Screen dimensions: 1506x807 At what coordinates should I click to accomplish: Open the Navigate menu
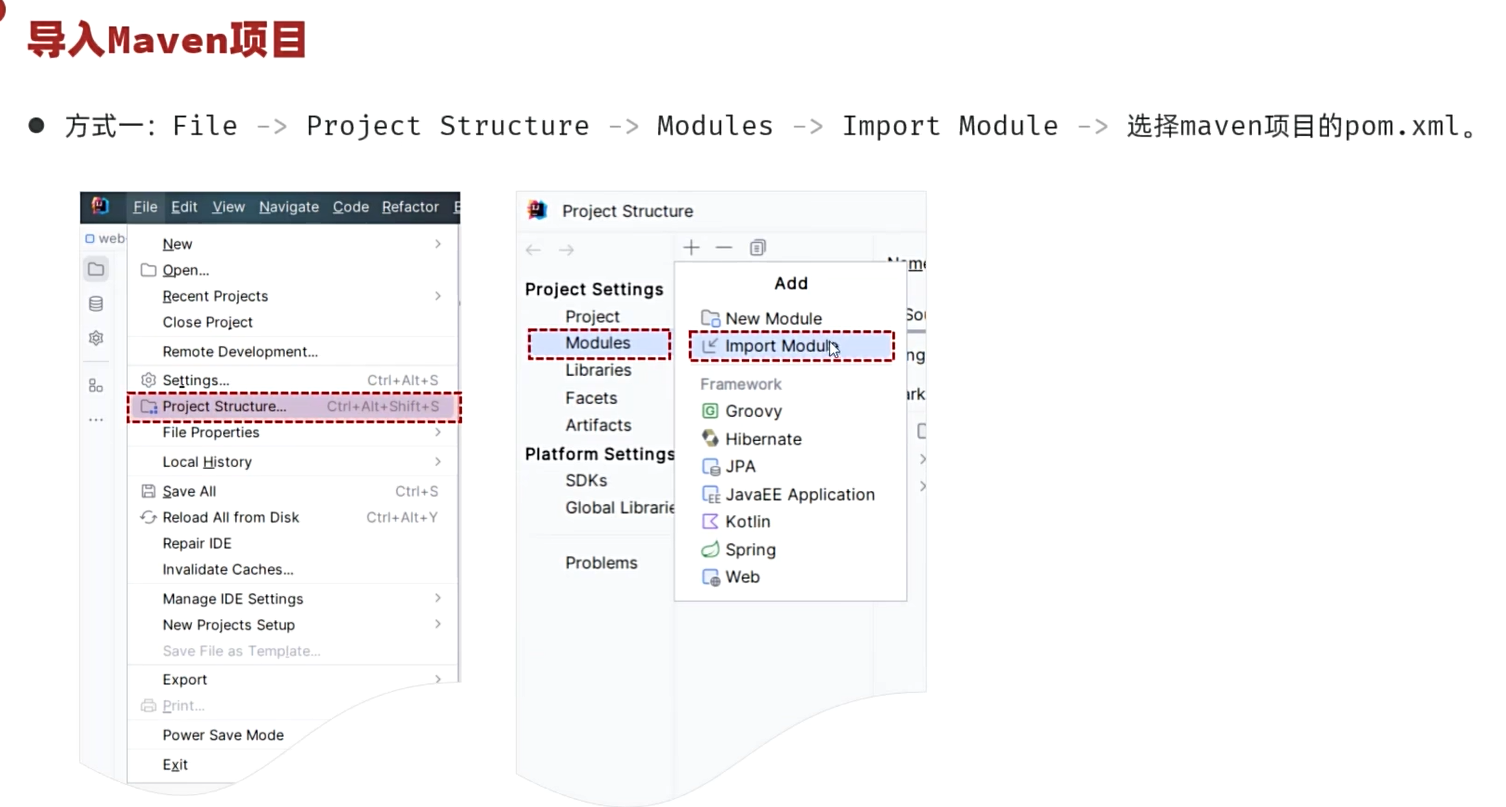click(289, 207)
